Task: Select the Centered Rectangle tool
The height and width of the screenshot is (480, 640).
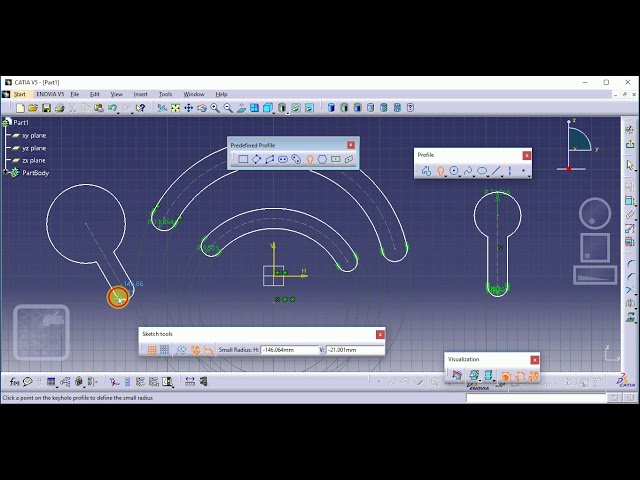Action: 336,159
